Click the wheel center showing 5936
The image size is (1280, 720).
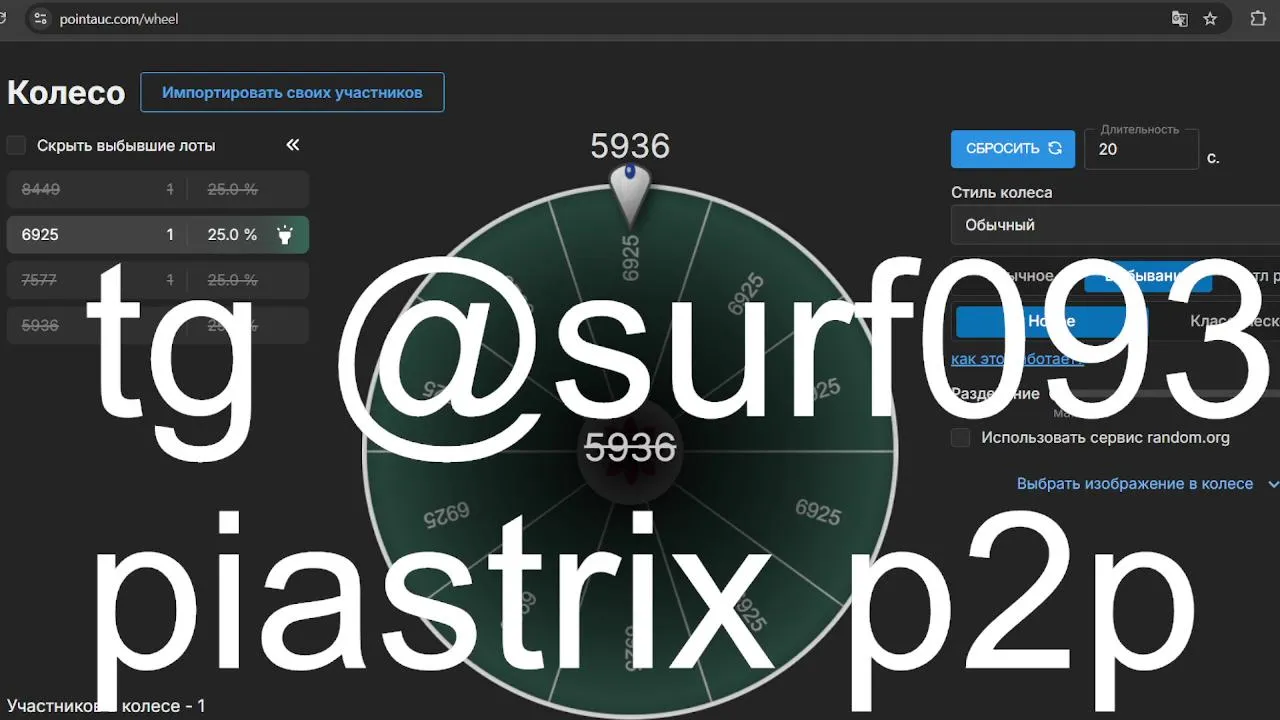click(630, 447)
